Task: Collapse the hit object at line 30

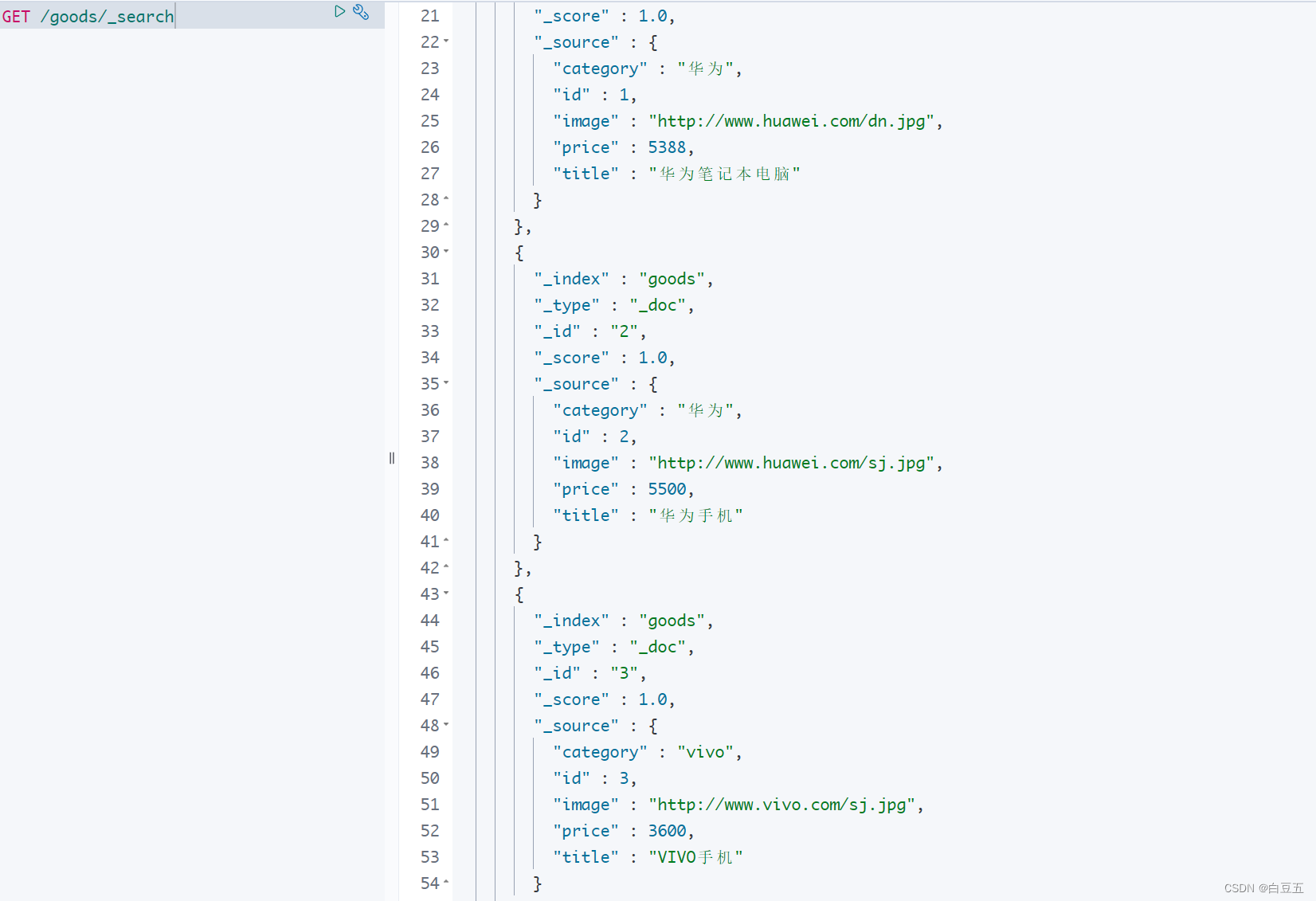Action: [x=446, y=252]
